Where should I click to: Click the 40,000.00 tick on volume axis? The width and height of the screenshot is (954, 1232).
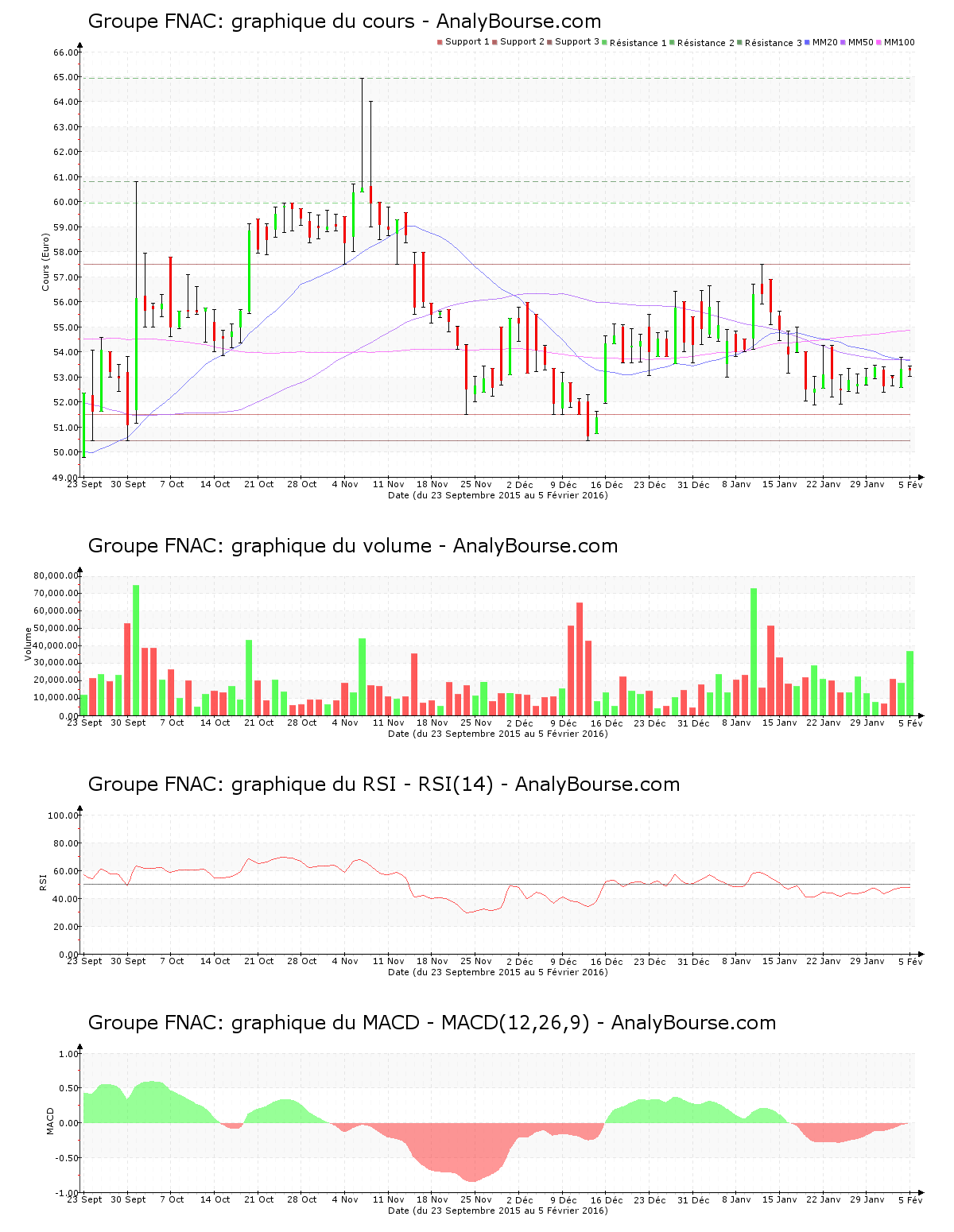pos(56,645)
